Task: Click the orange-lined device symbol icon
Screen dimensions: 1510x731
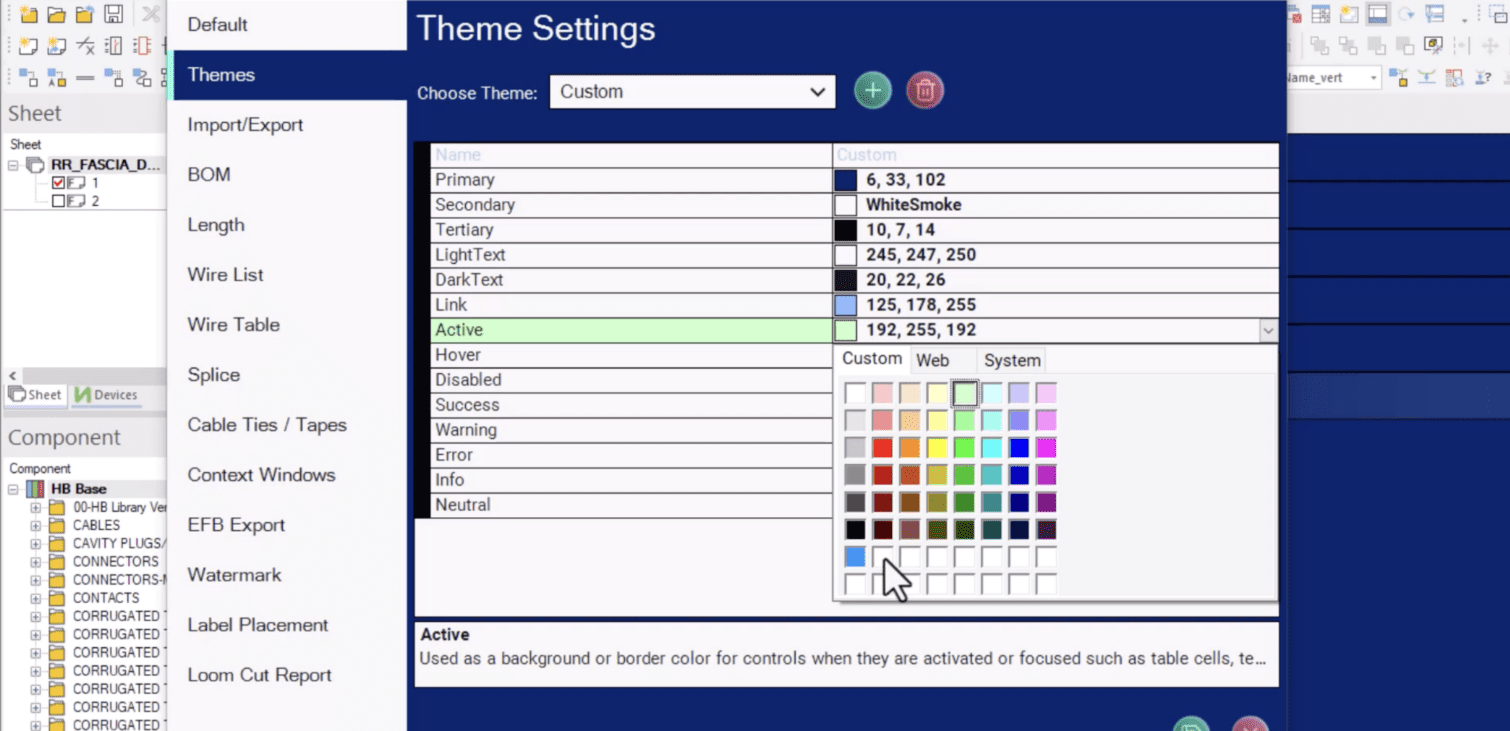Action: pos(113,45)
